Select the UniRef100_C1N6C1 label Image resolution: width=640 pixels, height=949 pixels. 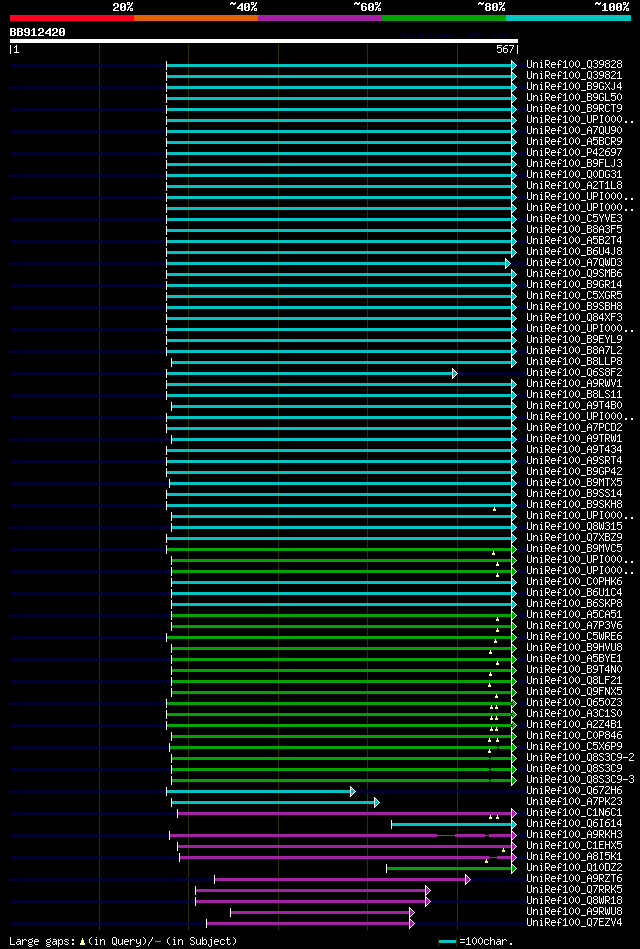[x=574, y=813]
